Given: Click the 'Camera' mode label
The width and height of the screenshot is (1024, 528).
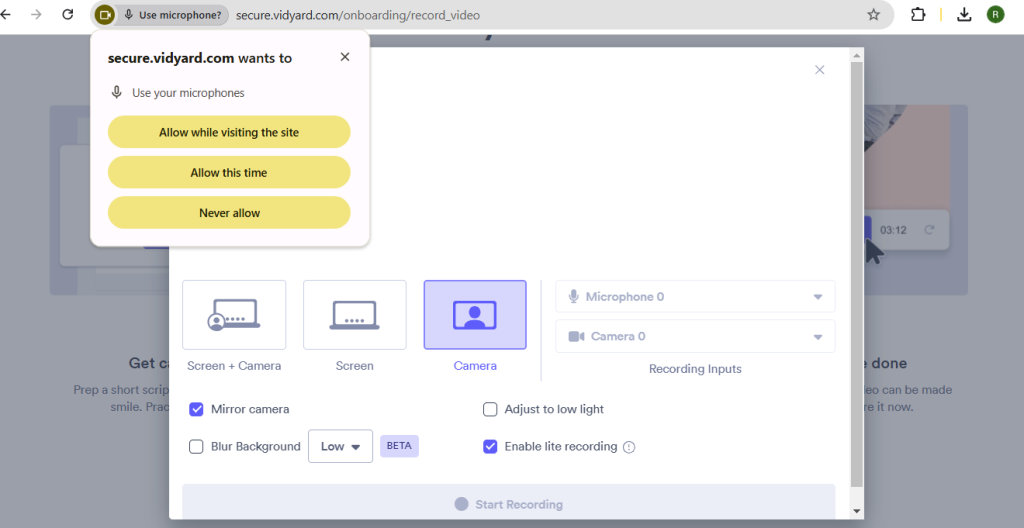Looking at the screenshot, I should tap(475, 366).
